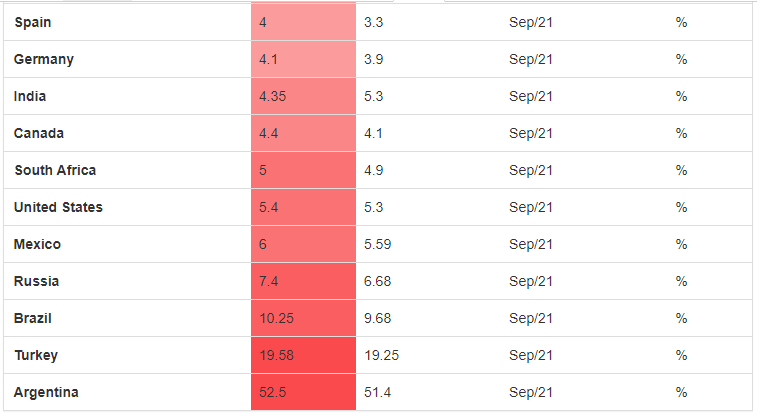Select the Canada row label
Screen dimensions: 757x415
40,133
